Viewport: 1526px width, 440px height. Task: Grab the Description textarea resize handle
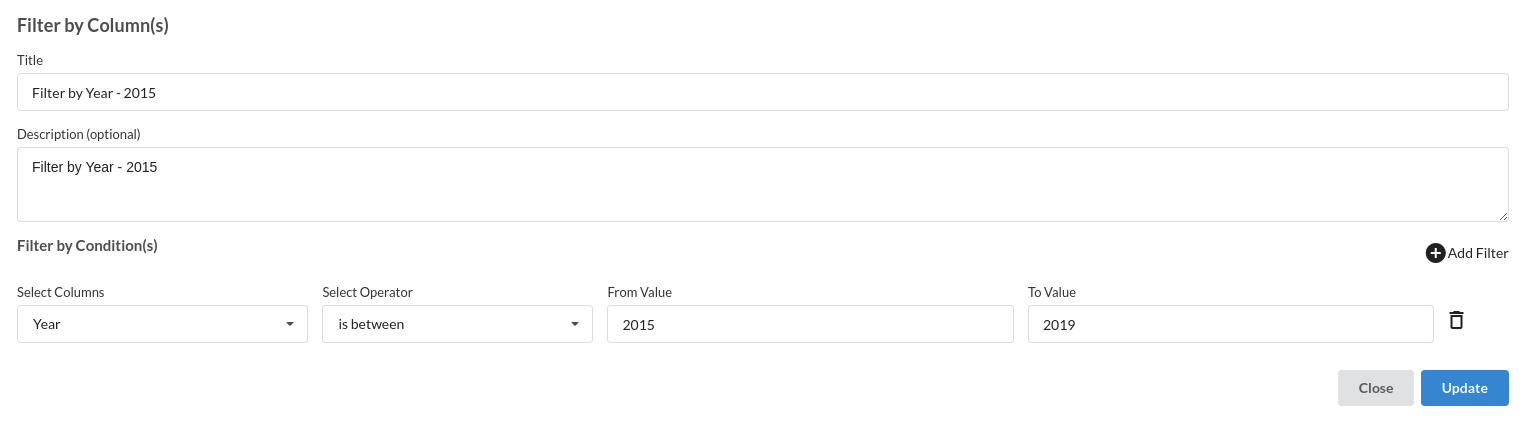[1503, 216]
